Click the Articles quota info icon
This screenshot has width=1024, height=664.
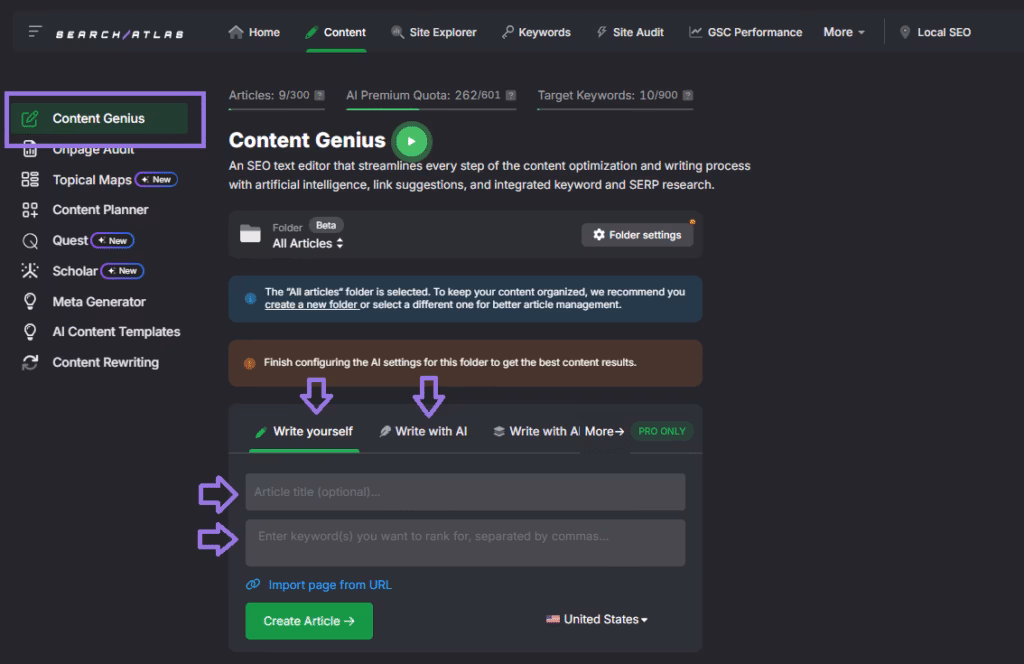(319, 96)
